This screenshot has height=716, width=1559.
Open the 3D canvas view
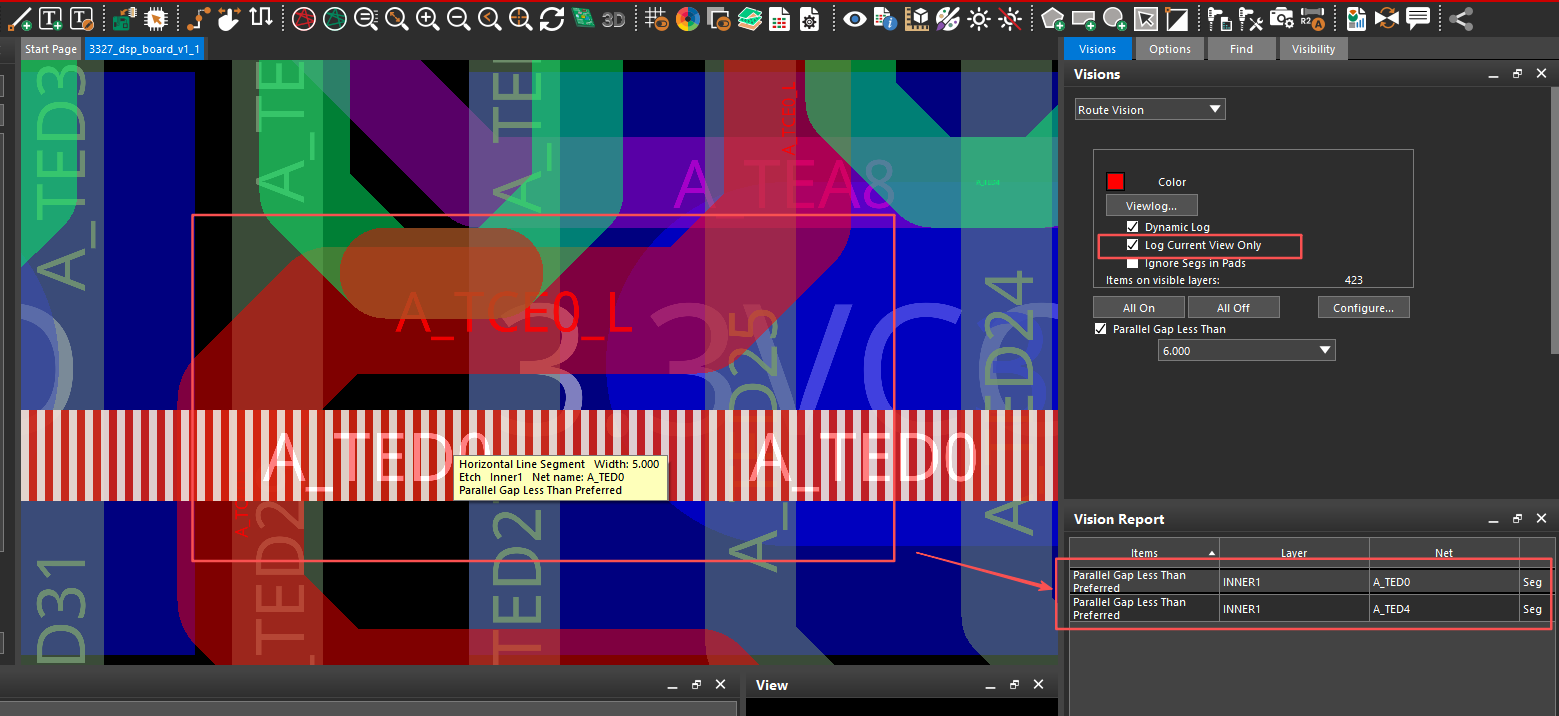pyautogui.click(x=613, y=18)
